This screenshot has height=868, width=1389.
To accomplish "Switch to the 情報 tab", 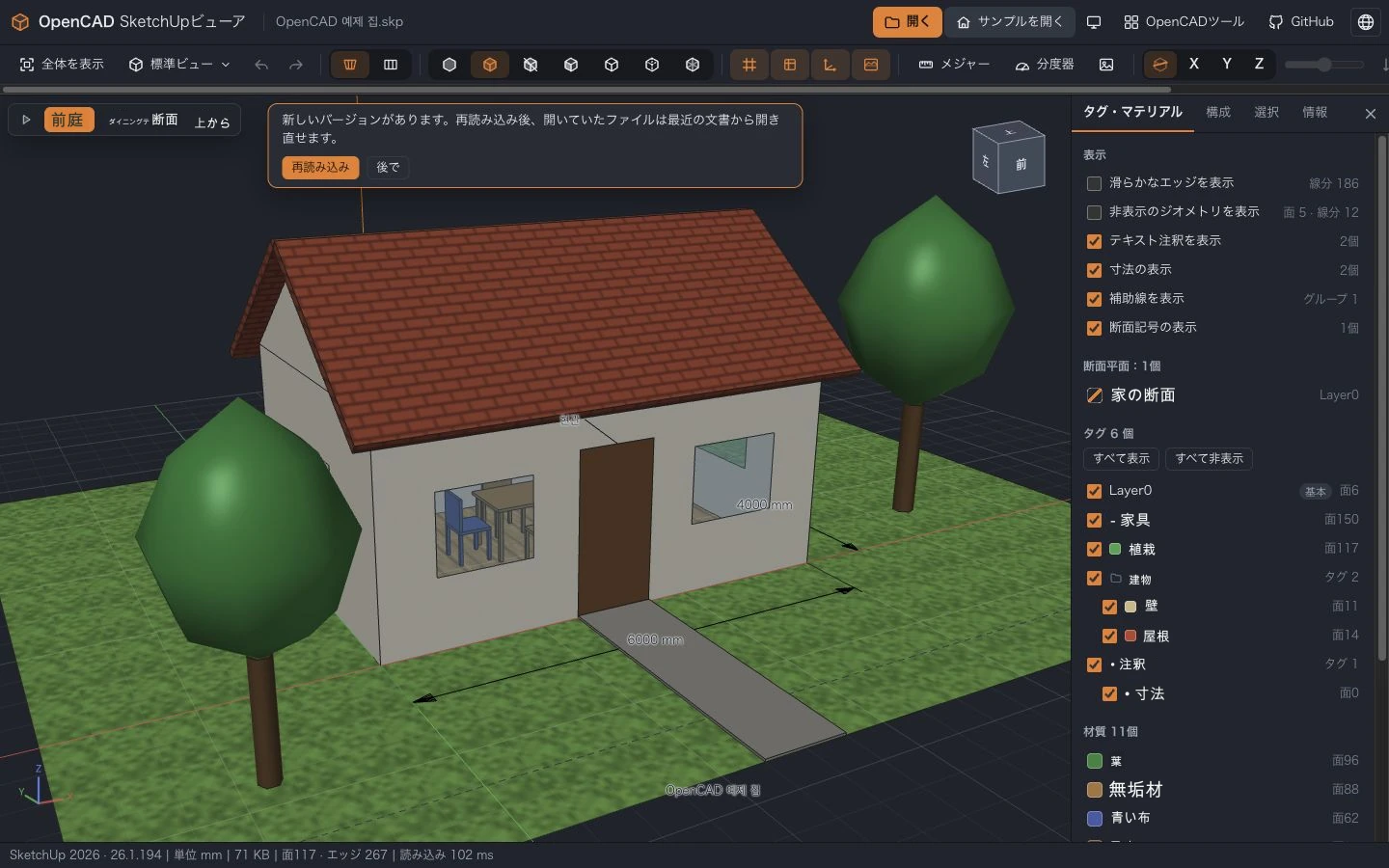I will (1315, 113).
